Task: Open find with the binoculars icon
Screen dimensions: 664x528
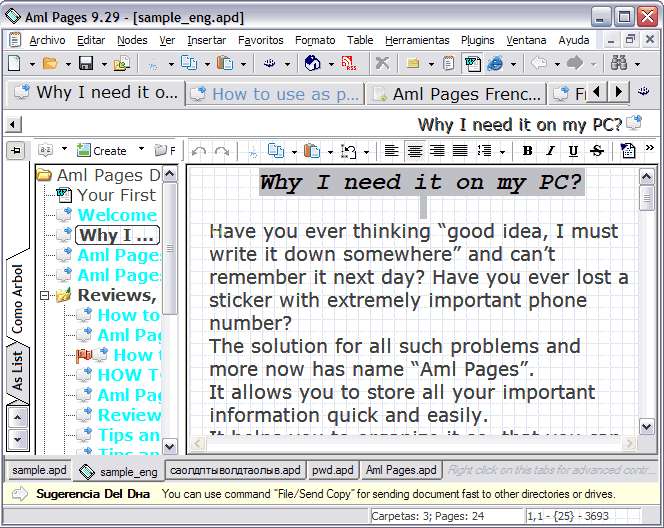Action: (x=619, y=64)
